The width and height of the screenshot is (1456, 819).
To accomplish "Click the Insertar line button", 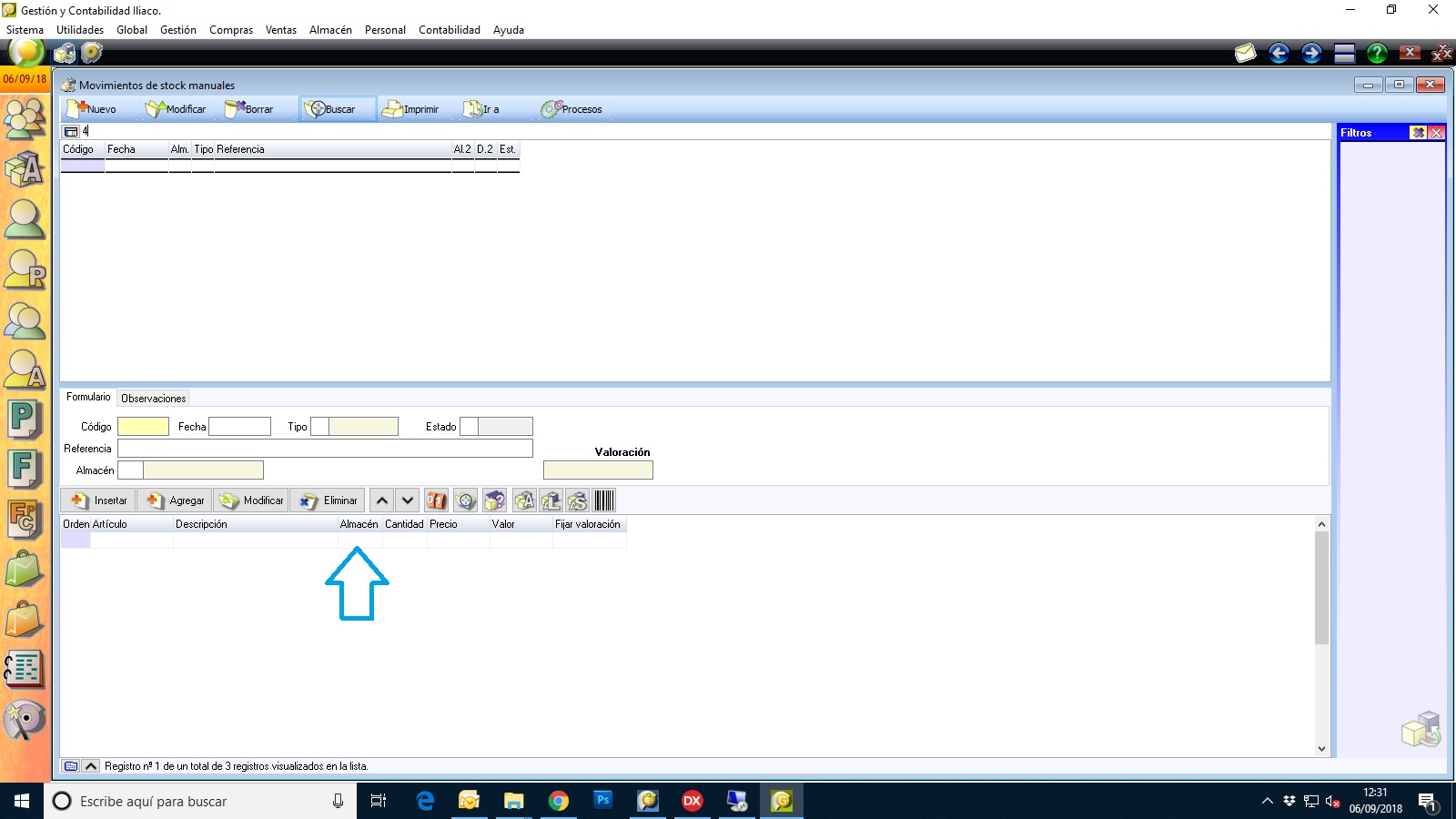I will [98, 500].
